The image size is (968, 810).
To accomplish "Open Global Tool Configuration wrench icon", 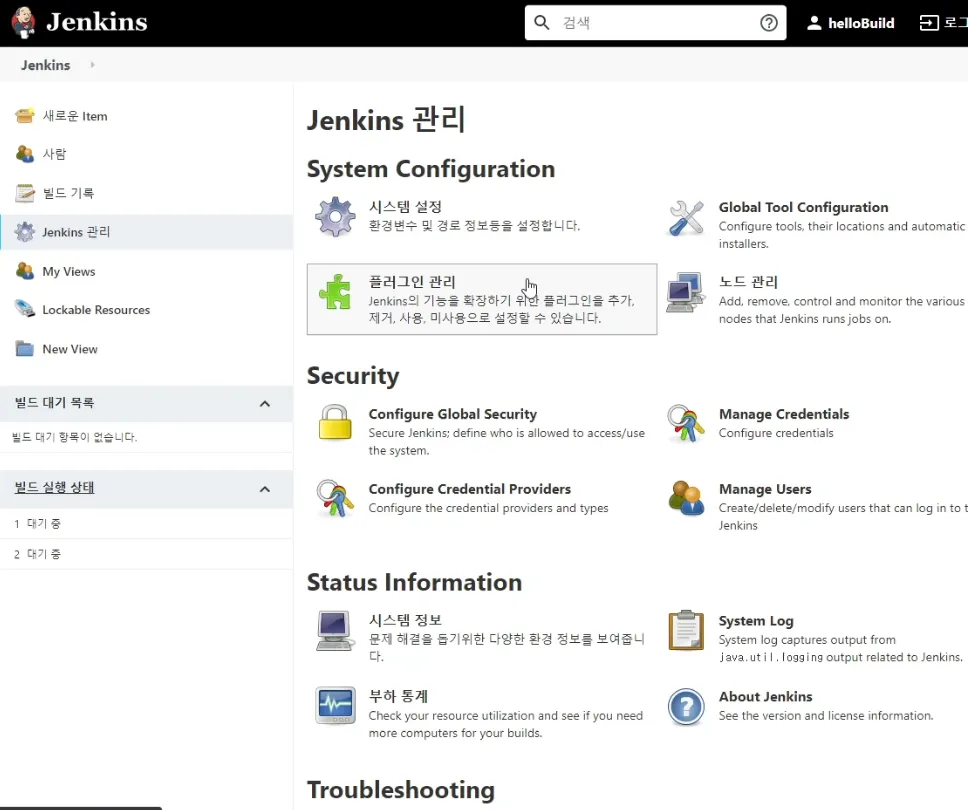I will pyautogui.click(x=686, y=218).
